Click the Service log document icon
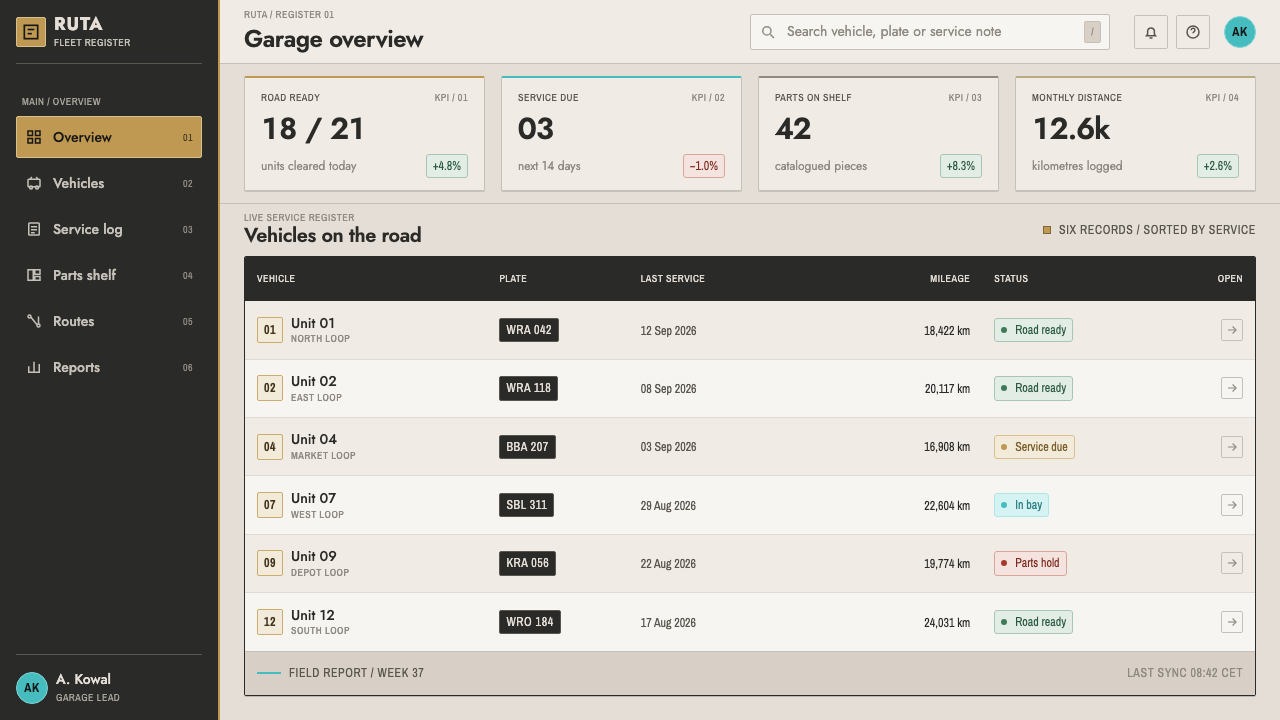 pos(34,229)
